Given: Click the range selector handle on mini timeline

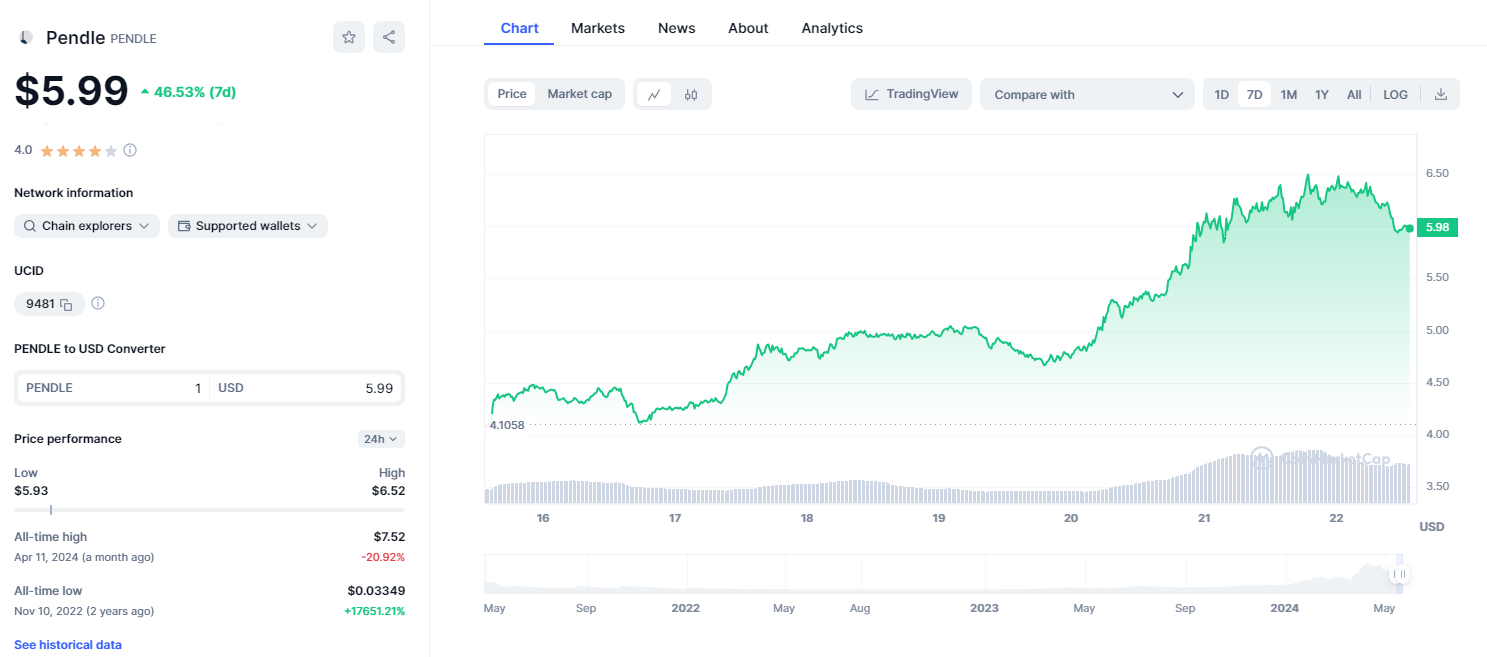Looking at the screenshot, I should tap(1400, 574).
